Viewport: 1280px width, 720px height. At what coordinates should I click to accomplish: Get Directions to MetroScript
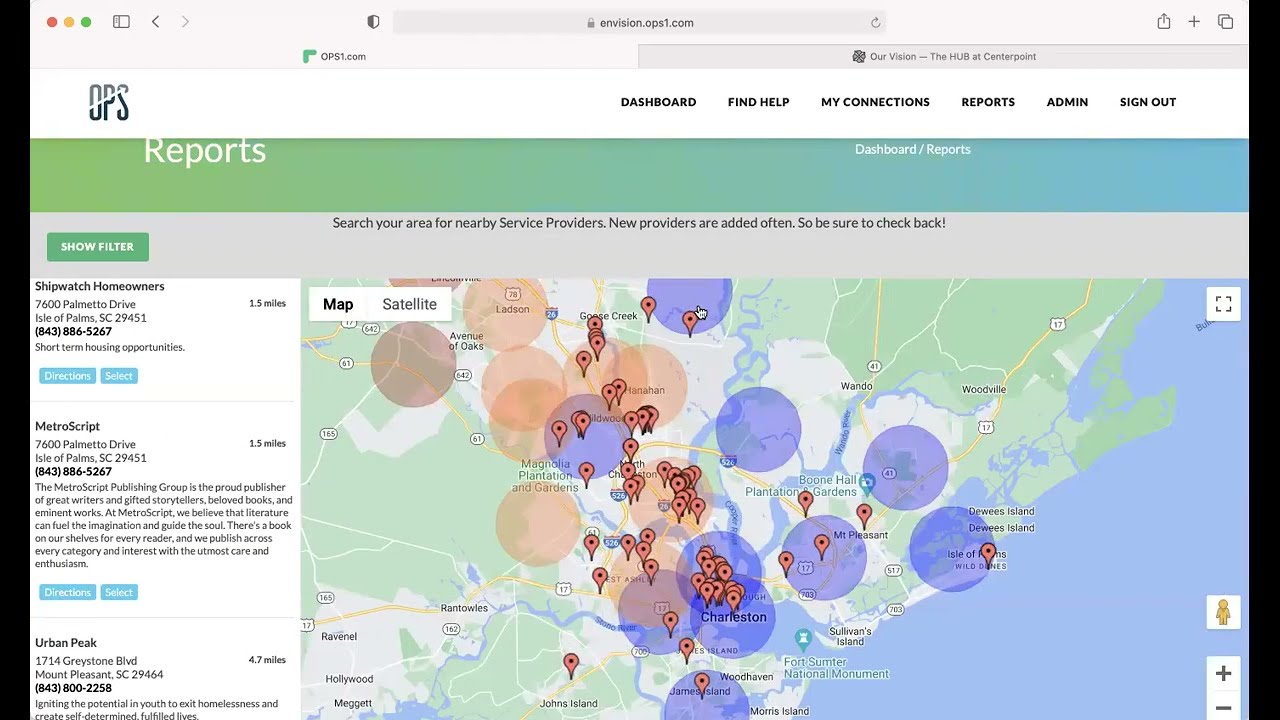coord(67,592)
